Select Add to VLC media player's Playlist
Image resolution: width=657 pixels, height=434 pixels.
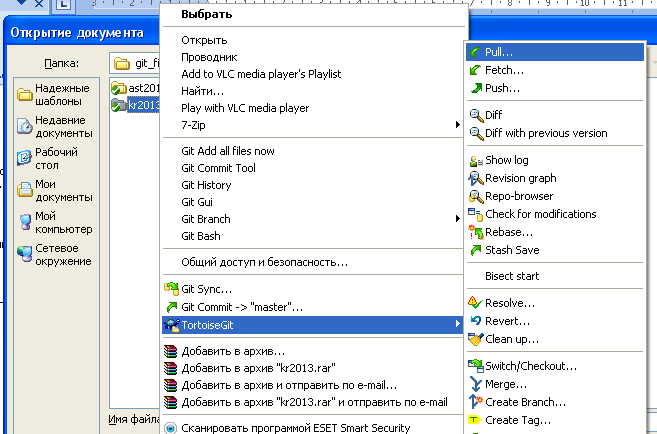point(313,74)
